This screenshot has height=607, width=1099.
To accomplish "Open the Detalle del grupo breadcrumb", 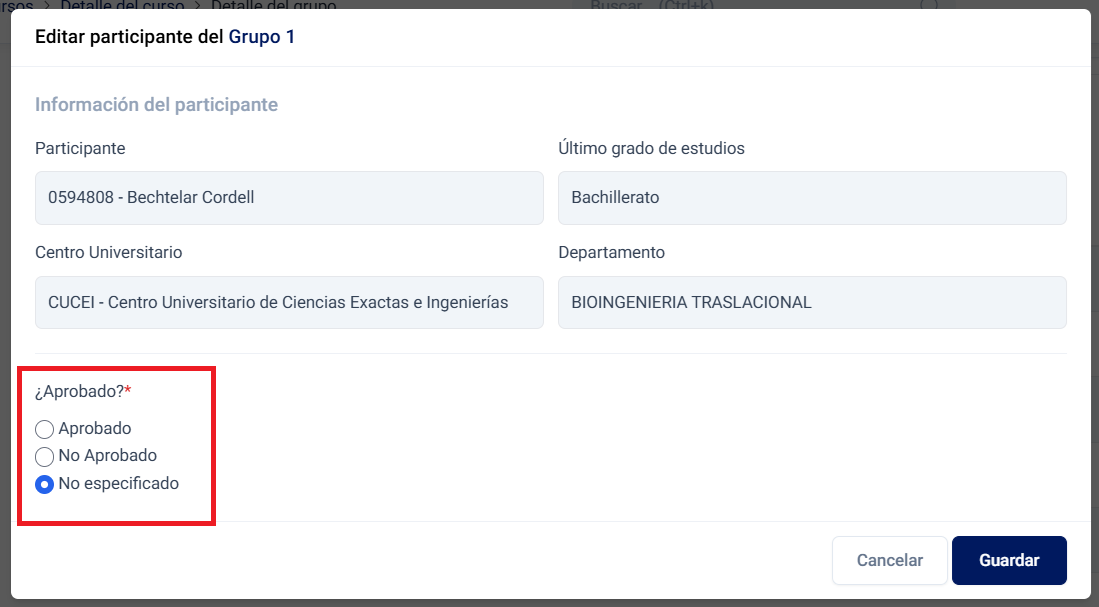I will (273, 5).
